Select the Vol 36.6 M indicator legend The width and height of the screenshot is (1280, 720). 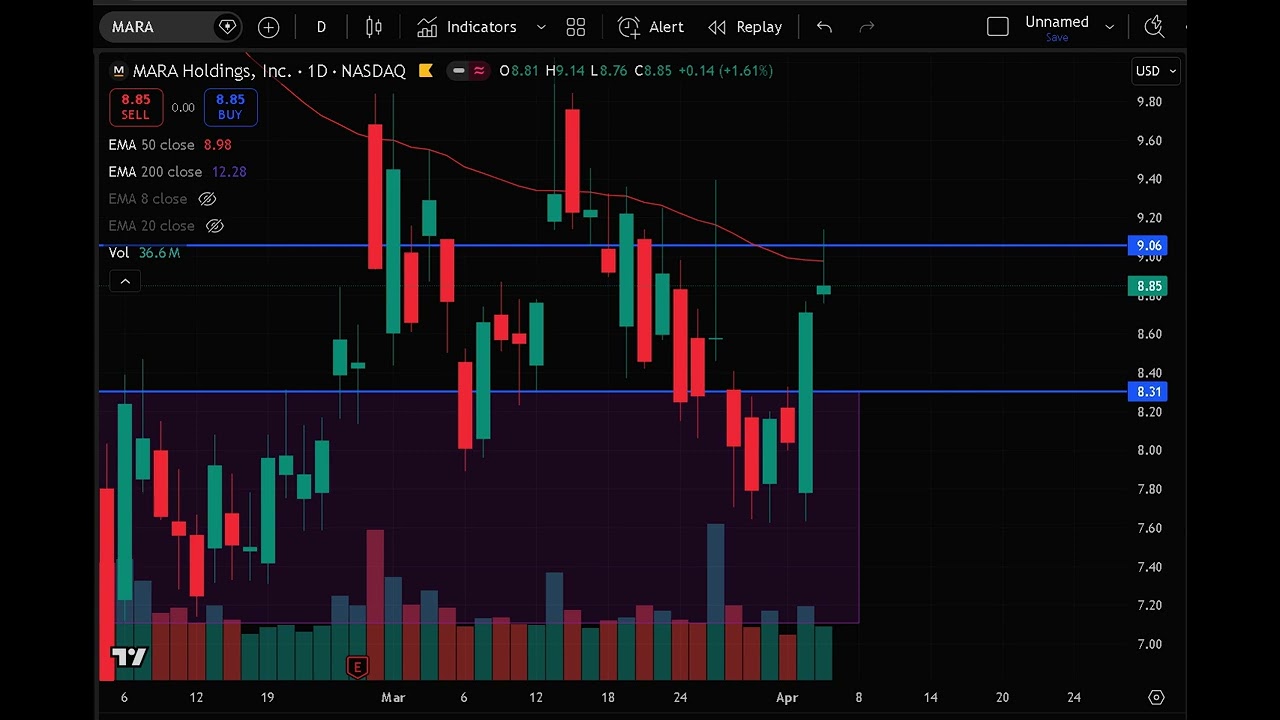144,253
